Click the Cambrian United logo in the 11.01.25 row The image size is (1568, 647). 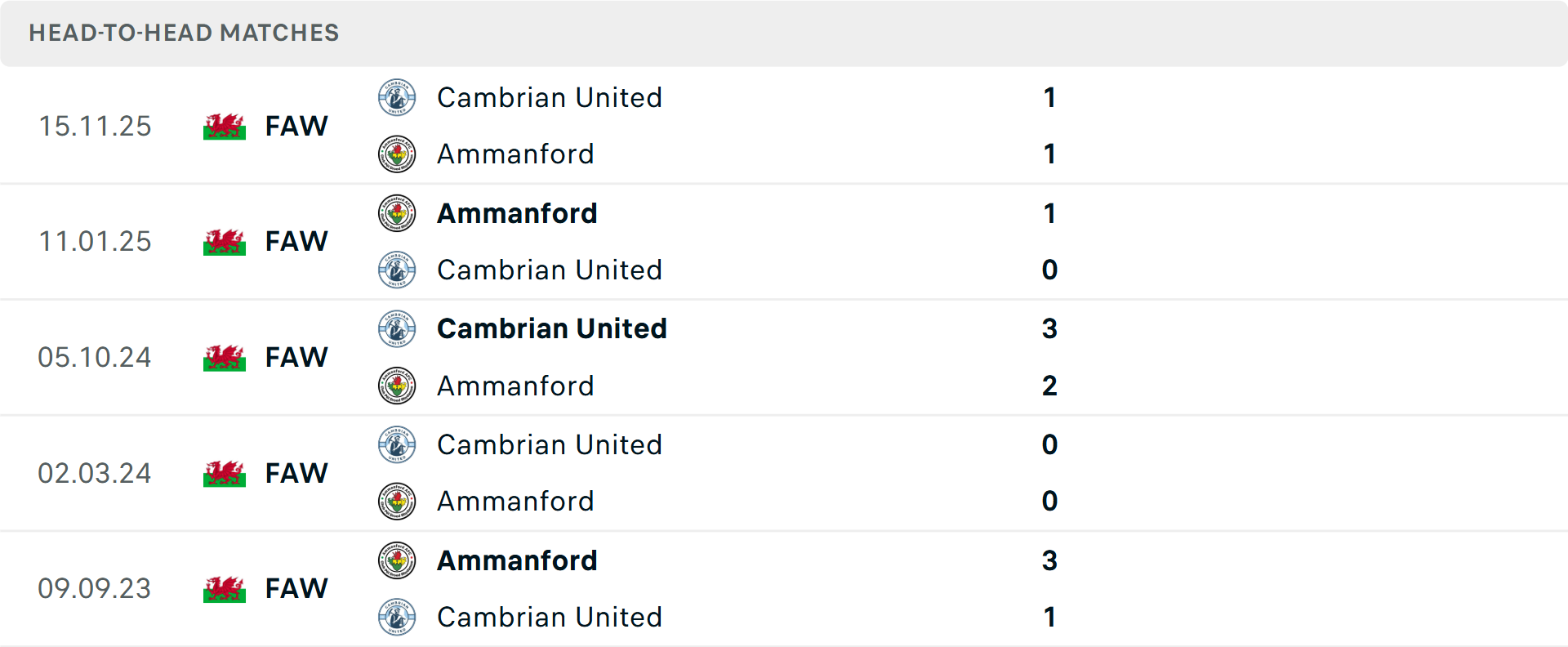398,270
